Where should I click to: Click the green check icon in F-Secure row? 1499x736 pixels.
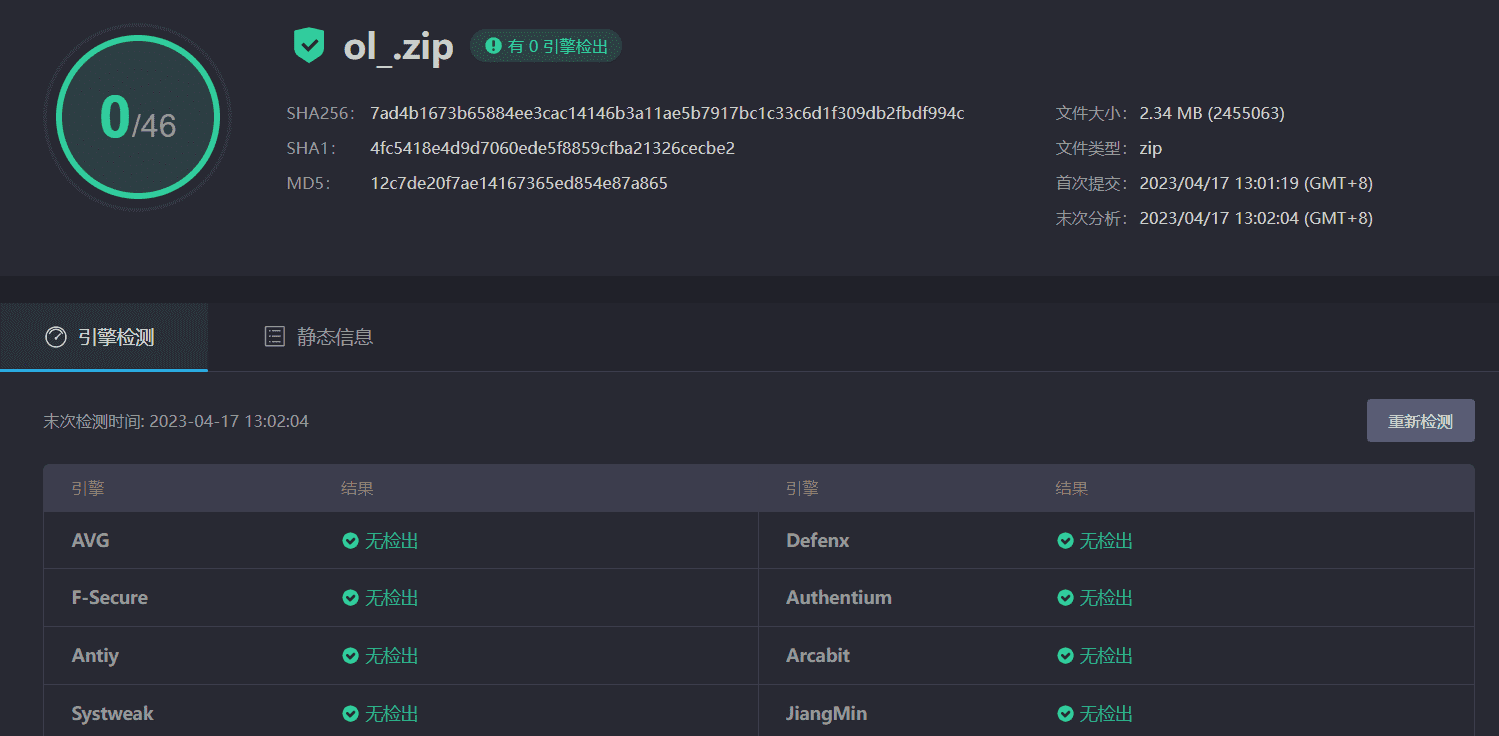pyautogui.click(x=351, y=598)
